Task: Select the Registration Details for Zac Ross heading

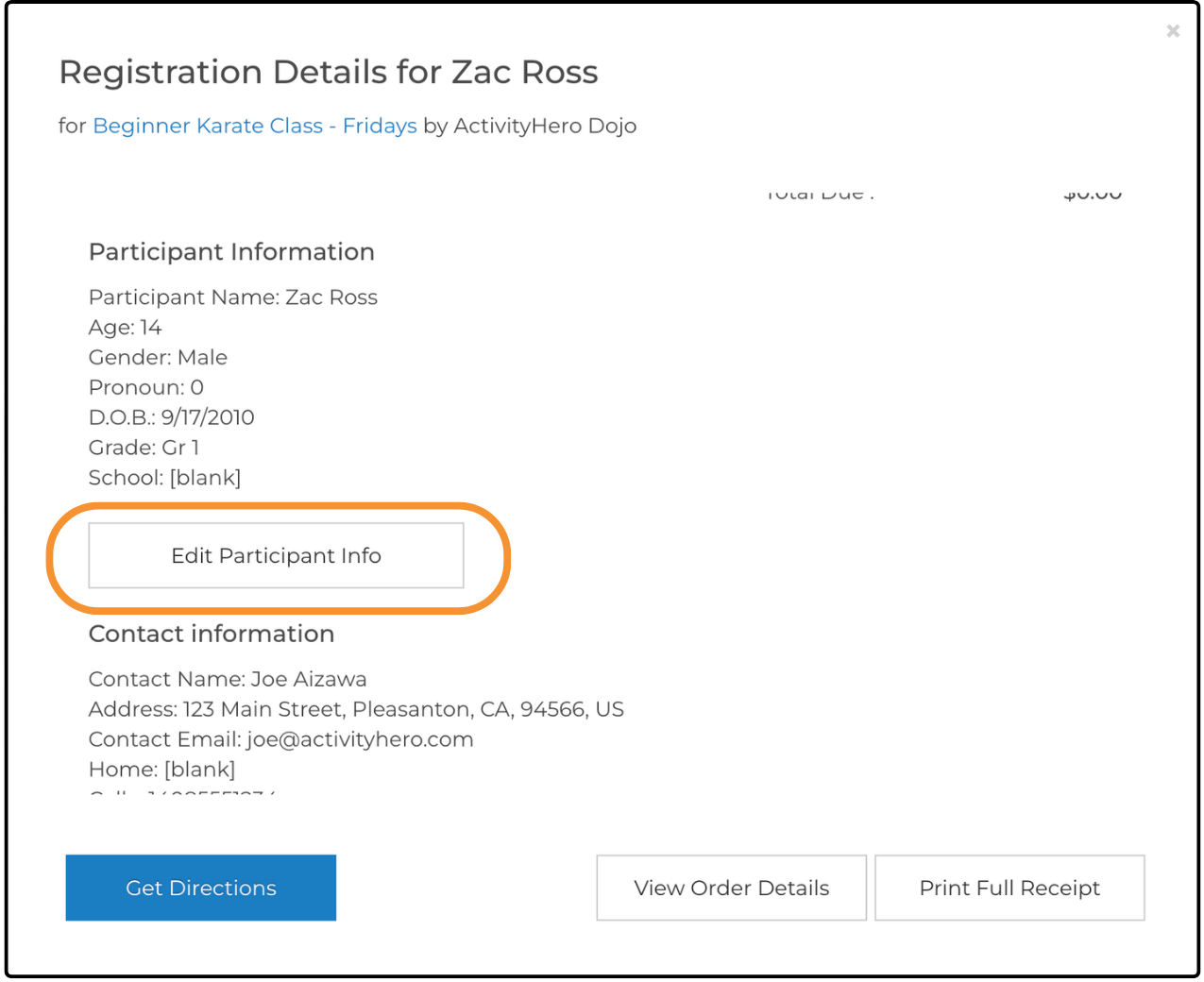Action: coord(329,72)
